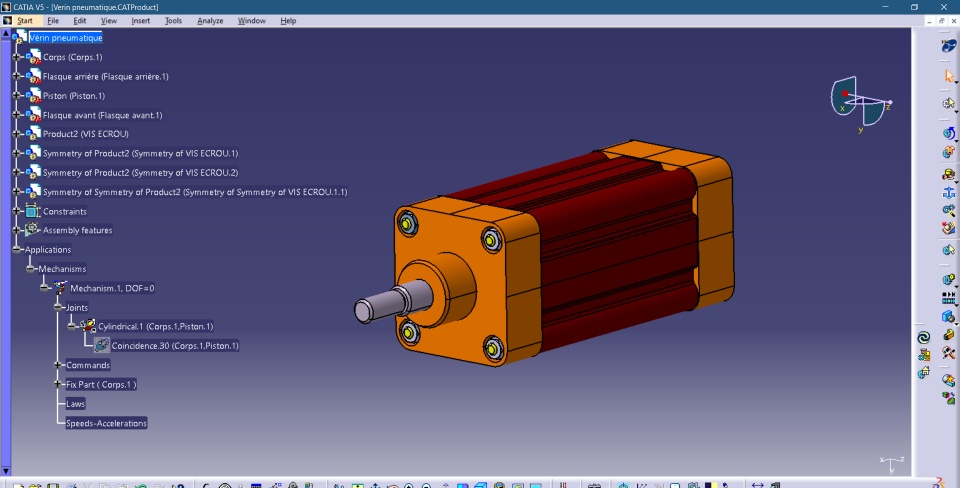Select 'Symmetry of Symmetry of Product2' tree row
Viewport: 960px width, 488px height.
(195, 192)
